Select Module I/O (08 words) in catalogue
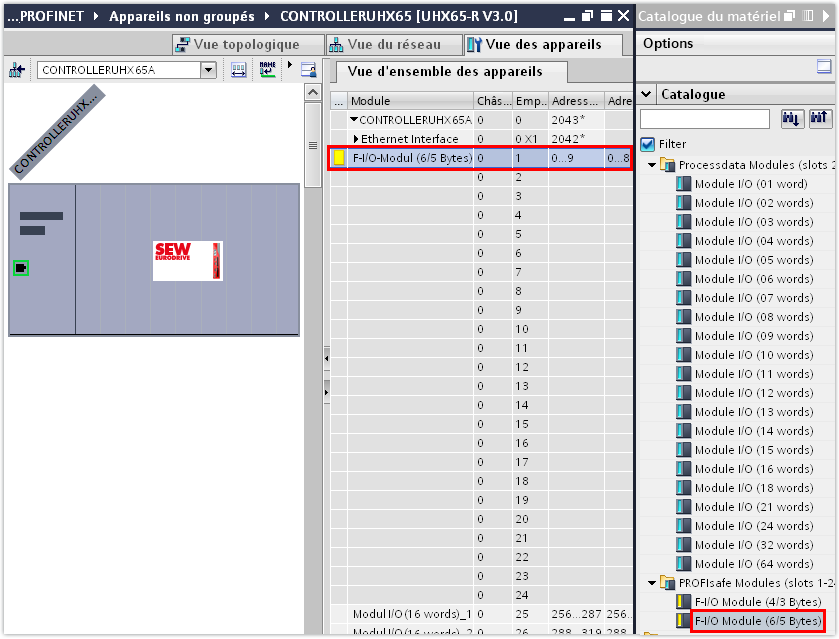 (x=753, y=317)
